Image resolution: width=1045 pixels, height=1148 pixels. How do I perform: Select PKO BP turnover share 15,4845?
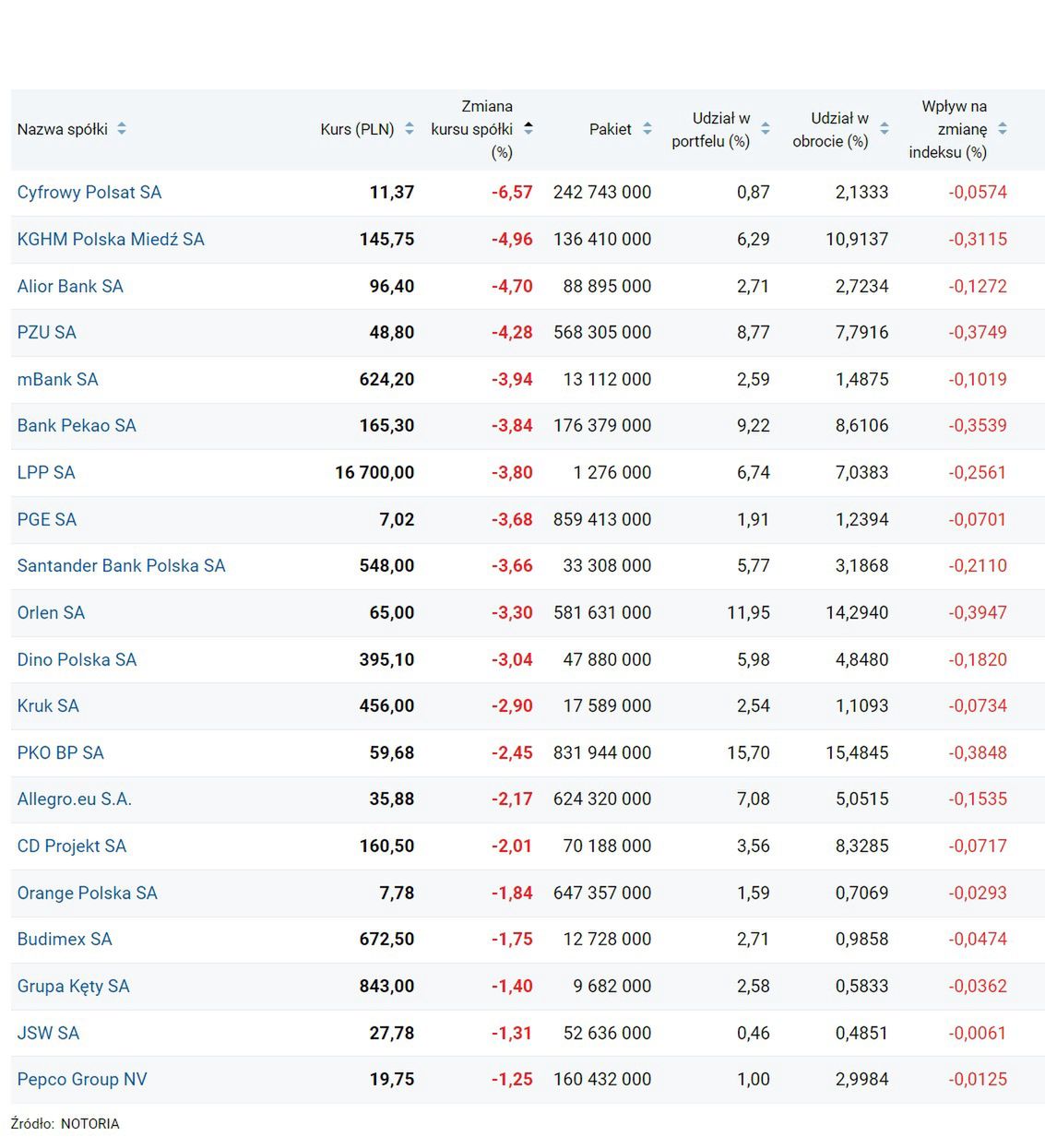[857, 753]
